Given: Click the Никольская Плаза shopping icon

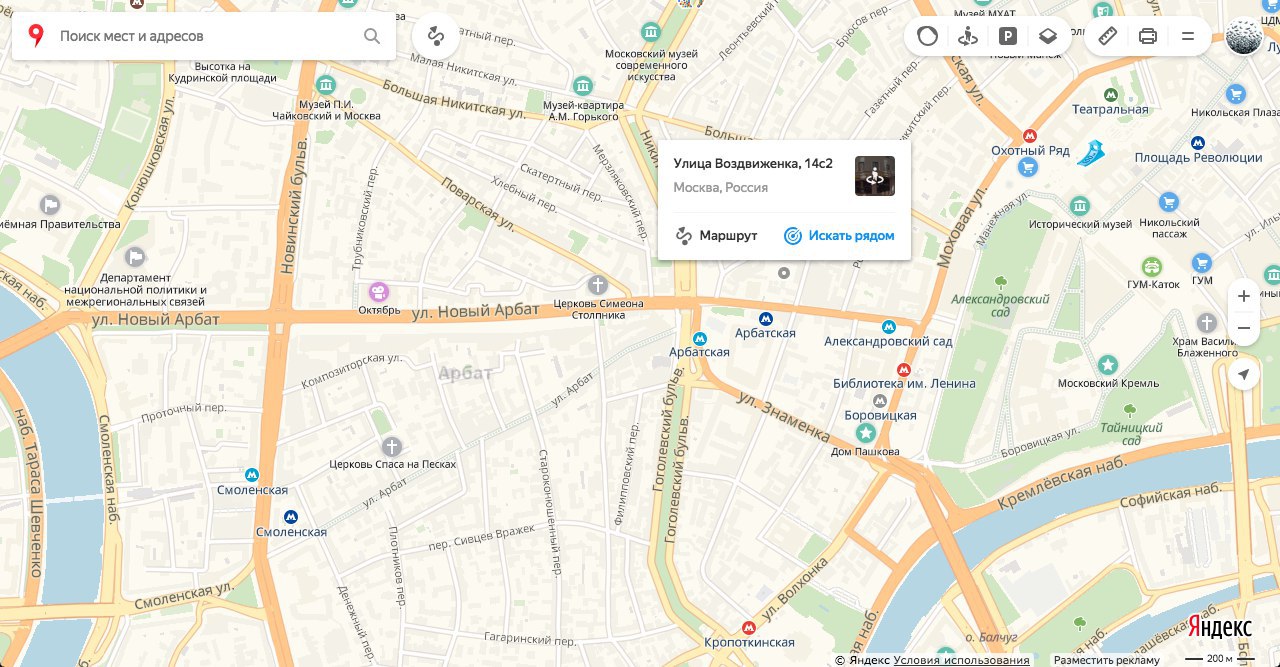Looking at the screenshot, I should pyautogui.click(x=1236, y=95).
